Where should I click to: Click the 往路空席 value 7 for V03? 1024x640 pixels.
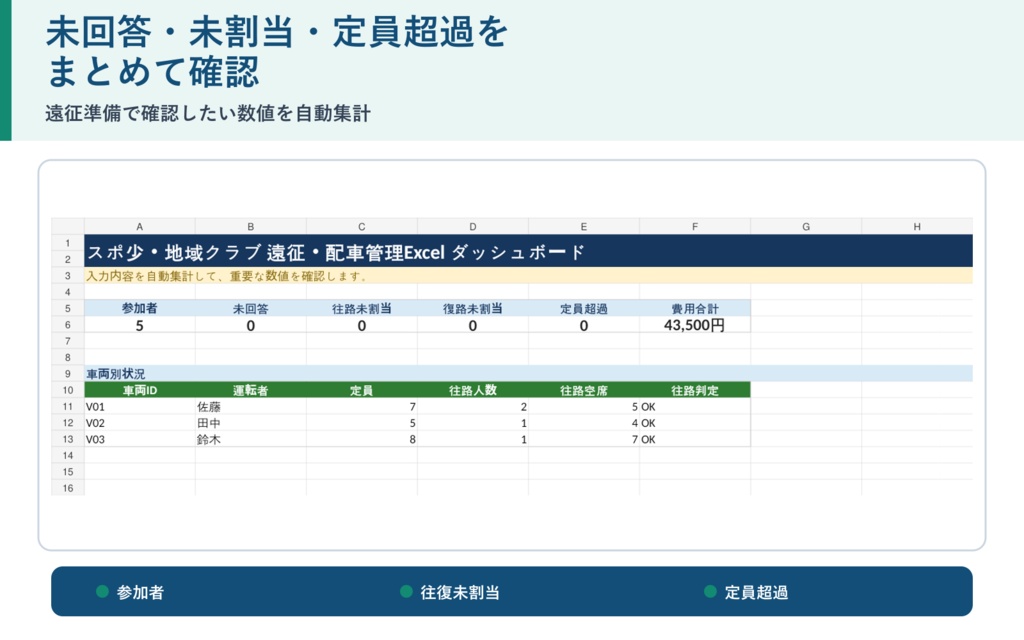584,439
